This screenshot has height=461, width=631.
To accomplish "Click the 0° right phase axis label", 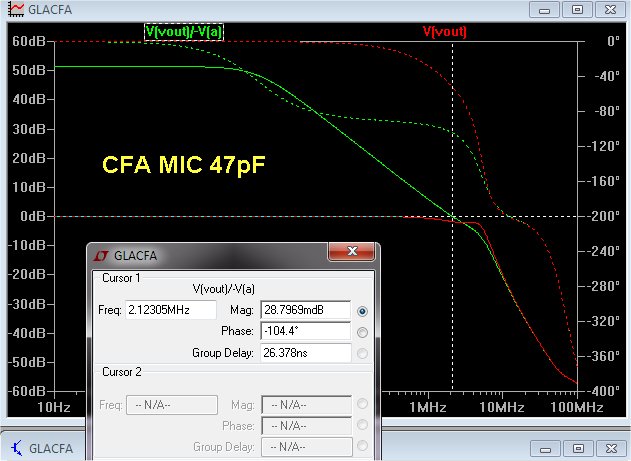I will click(613, 41).
